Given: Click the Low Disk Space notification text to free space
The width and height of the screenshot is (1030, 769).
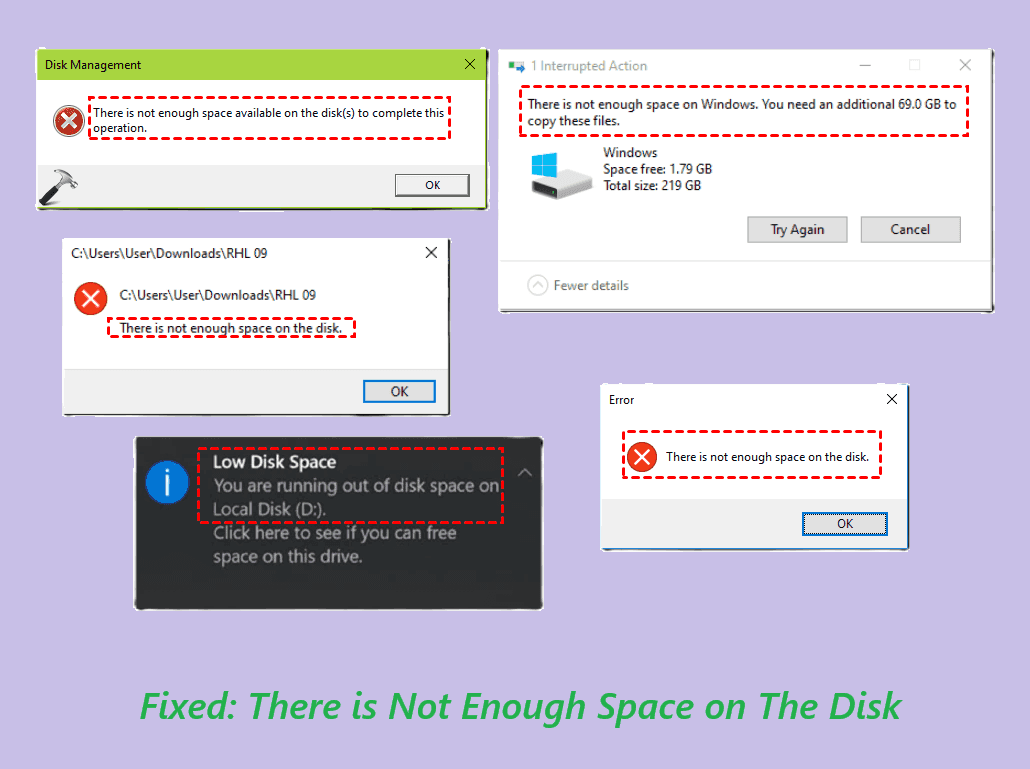Looking at the screenshot, I should [334, 544].
